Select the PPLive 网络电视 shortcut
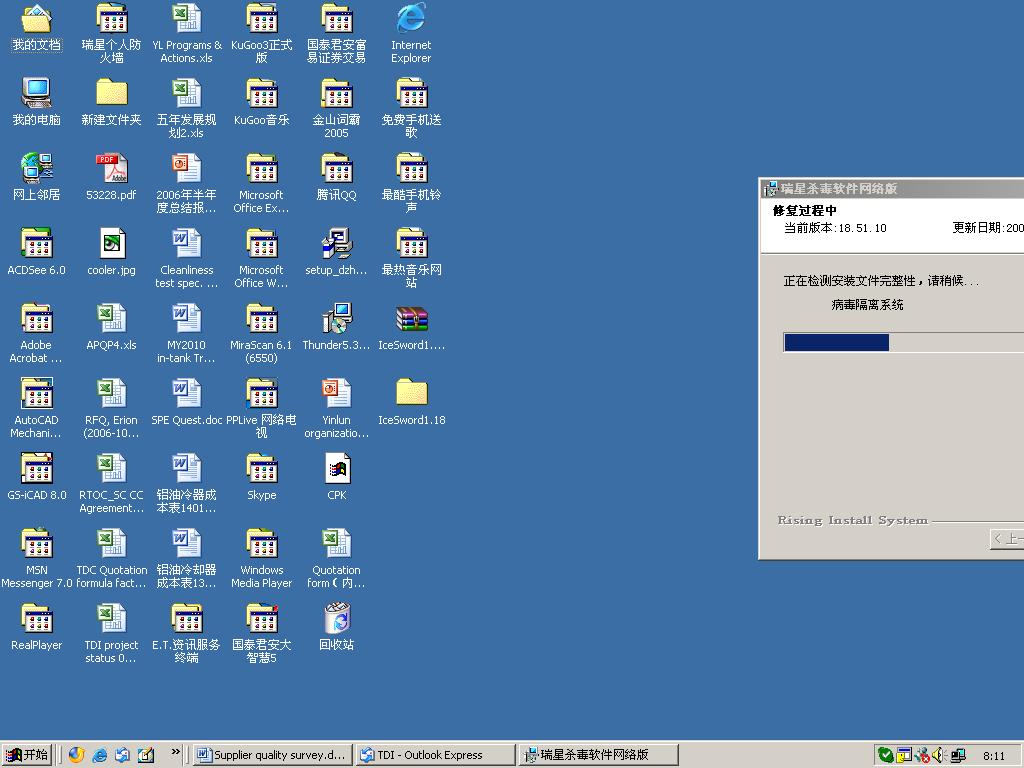The height and width of the screenshot is (768, 1024). tap(261, 408)
